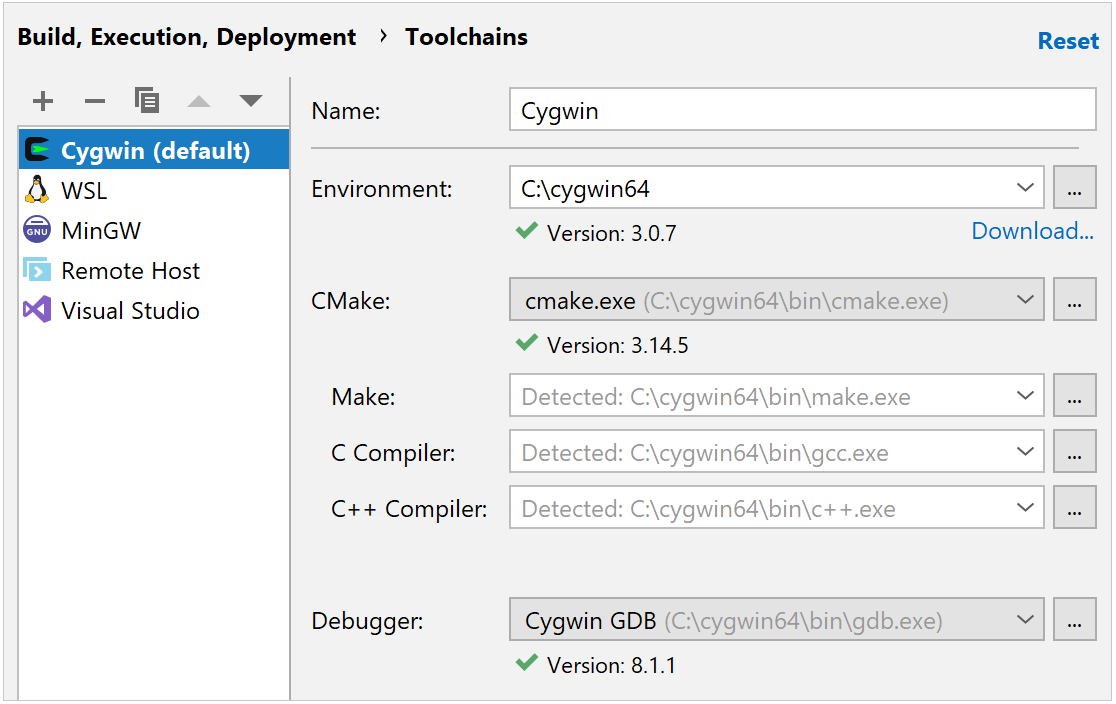Browse for C++ Compiler with ellipsis button

tap(1075, 508)
